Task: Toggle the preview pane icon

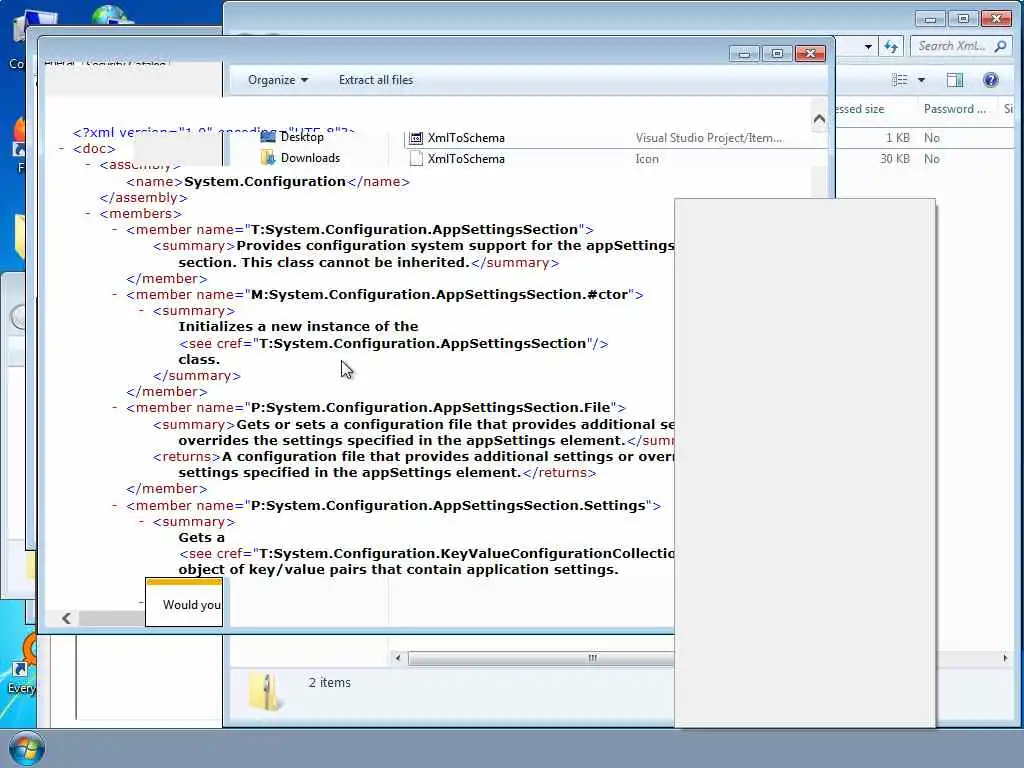Action: [955, 80]
